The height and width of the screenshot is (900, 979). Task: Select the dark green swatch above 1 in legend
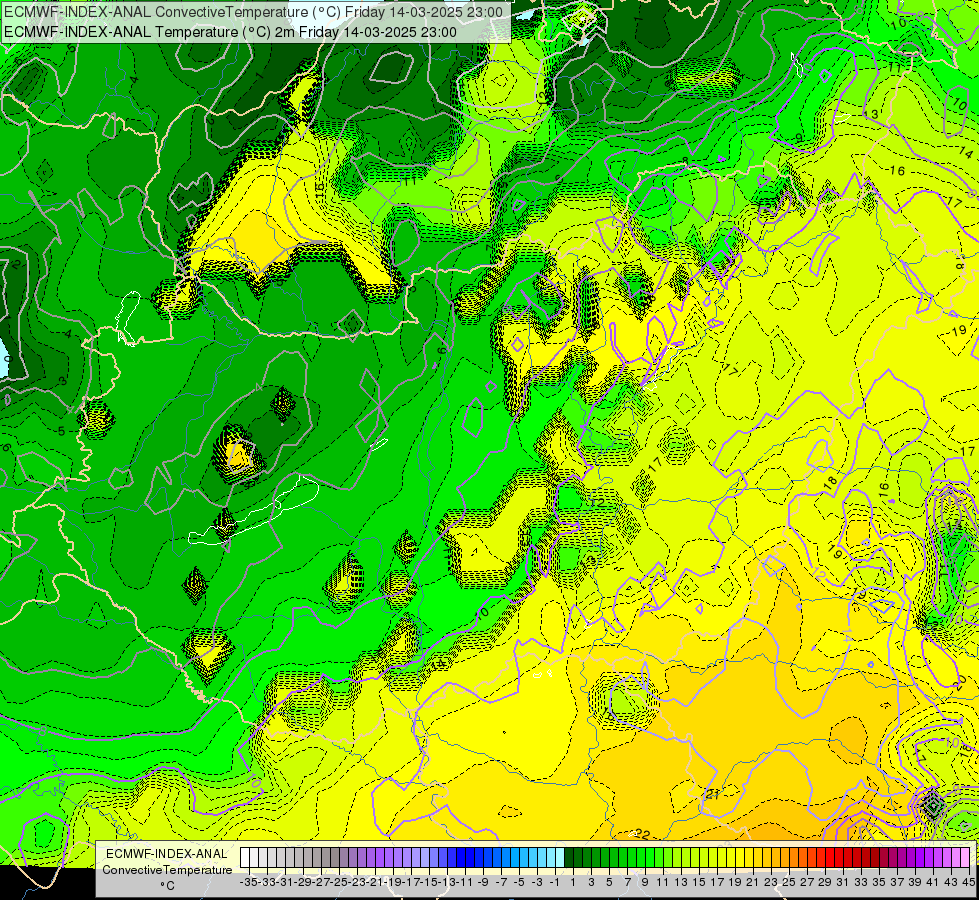point(569,858)
